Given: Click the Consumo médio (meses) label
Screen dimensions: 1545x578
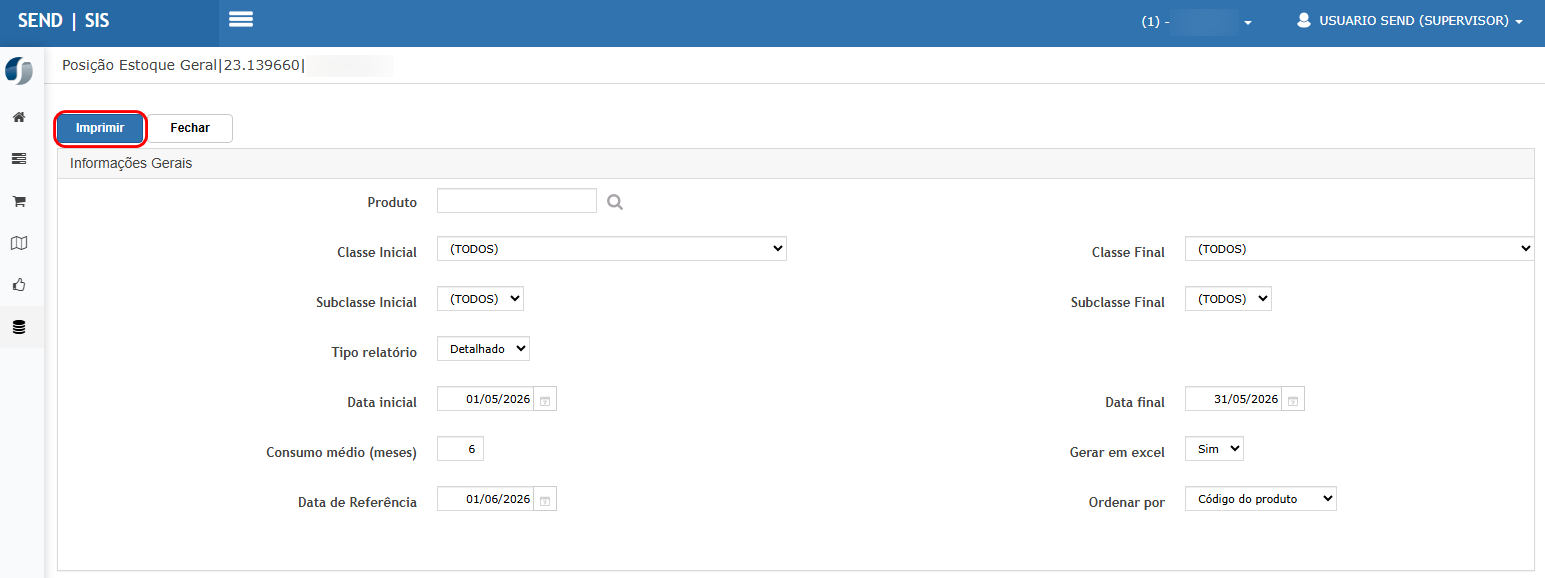Looking at the screenshot, I should point(341,452).
